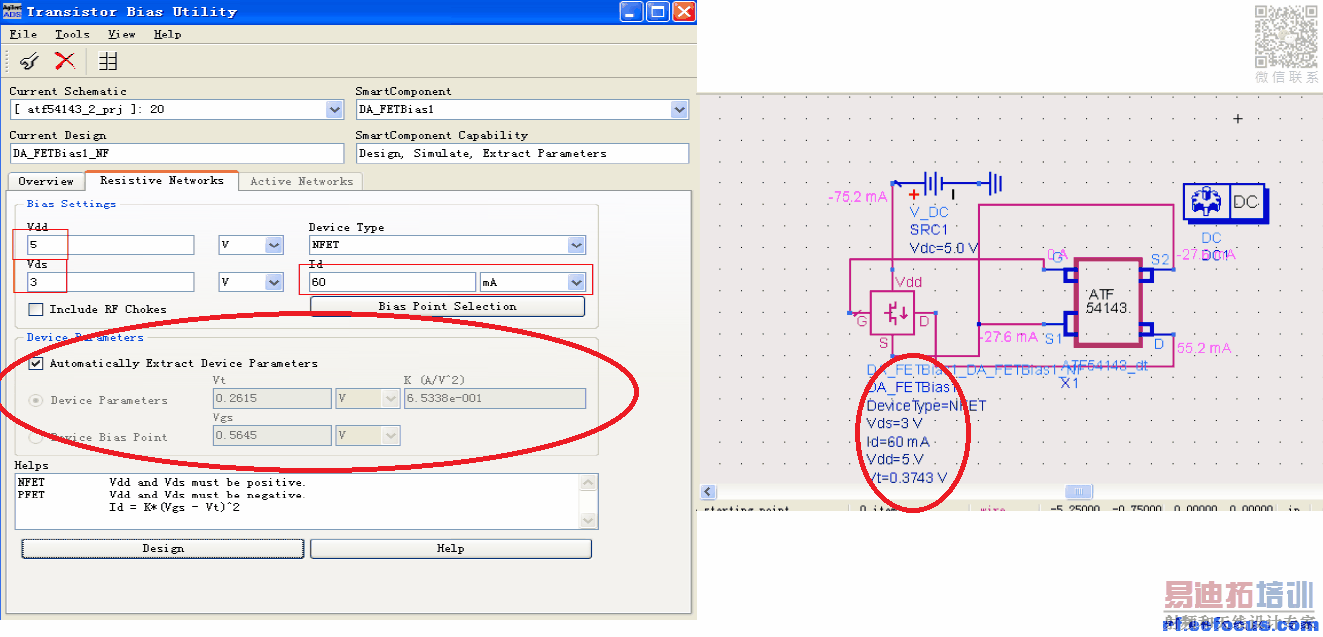Click the red X delete toolbar icon
The width and height of the screenshot is (1323, 637).
tap(65, 61)
